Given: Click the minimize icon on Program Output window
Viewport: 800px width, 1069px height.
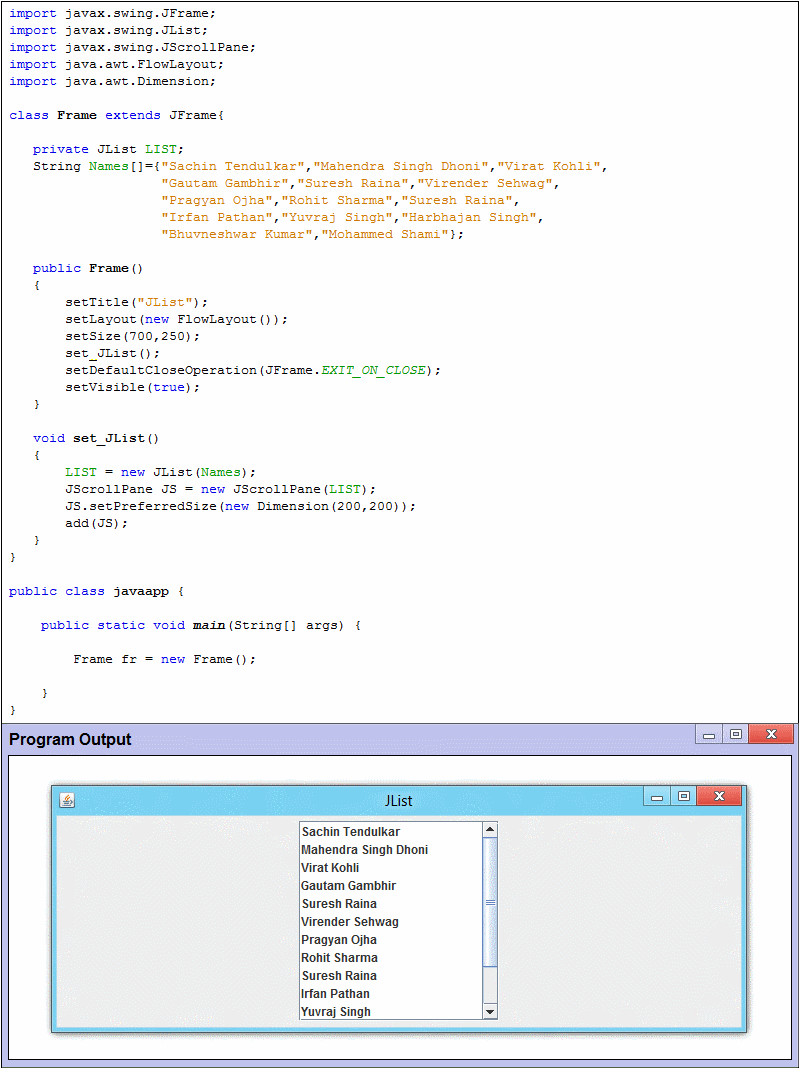Looking at the screenshot, I should tap(709, 733).
